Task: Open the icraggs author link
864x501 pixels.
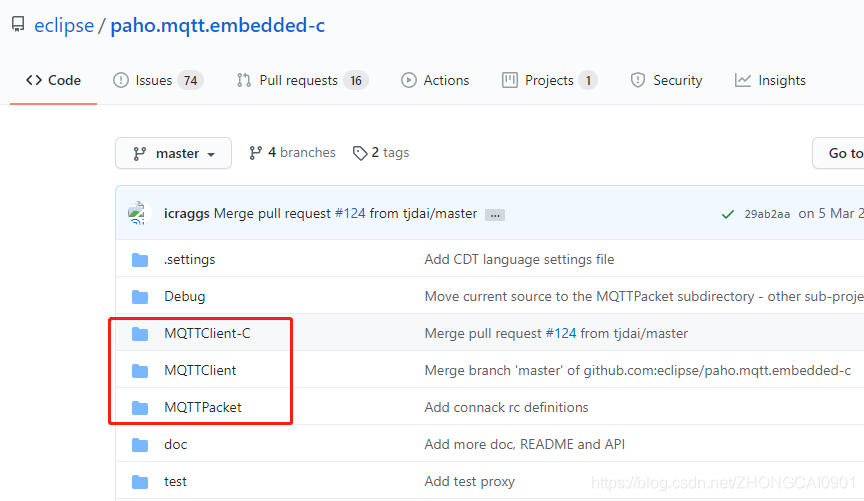Action: pyautogui.click(x=186, y=213)
